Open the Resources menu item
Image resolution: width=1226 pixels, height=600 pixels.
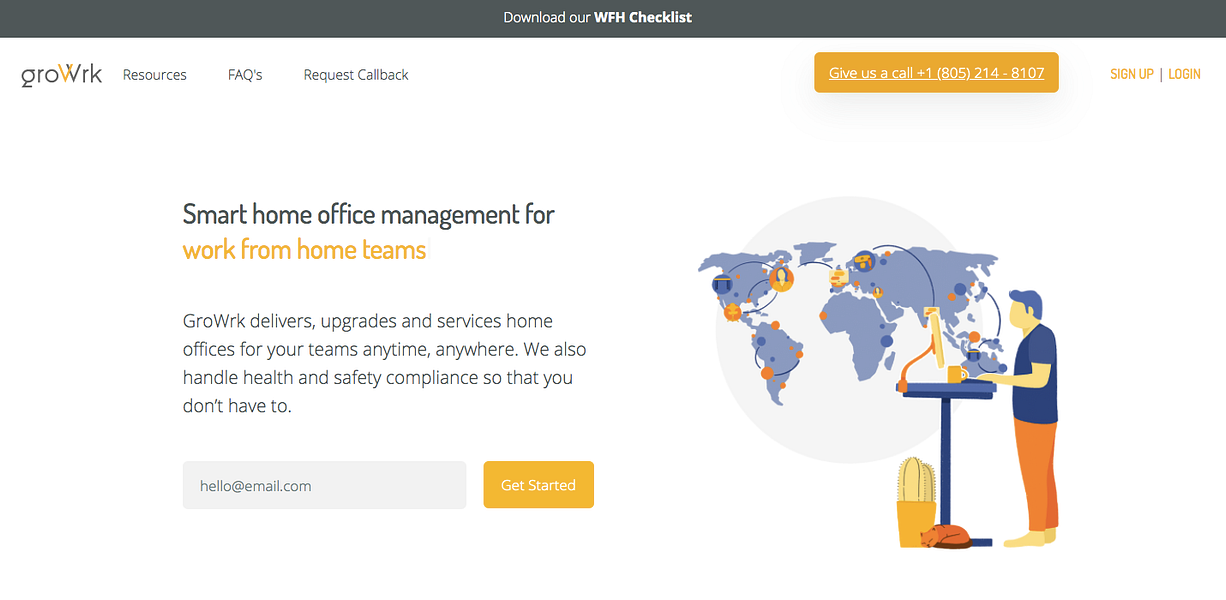[155, 75]
